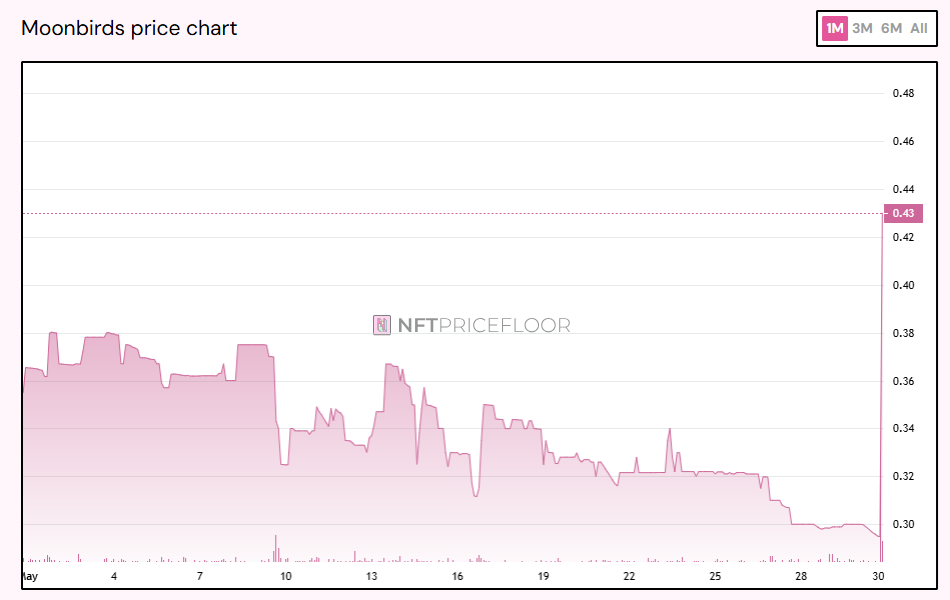Image resolution: width=950 pixels, height=600 pixels.
Task: Click the highlighted 0.43 current price label
Action: (903, 213)
